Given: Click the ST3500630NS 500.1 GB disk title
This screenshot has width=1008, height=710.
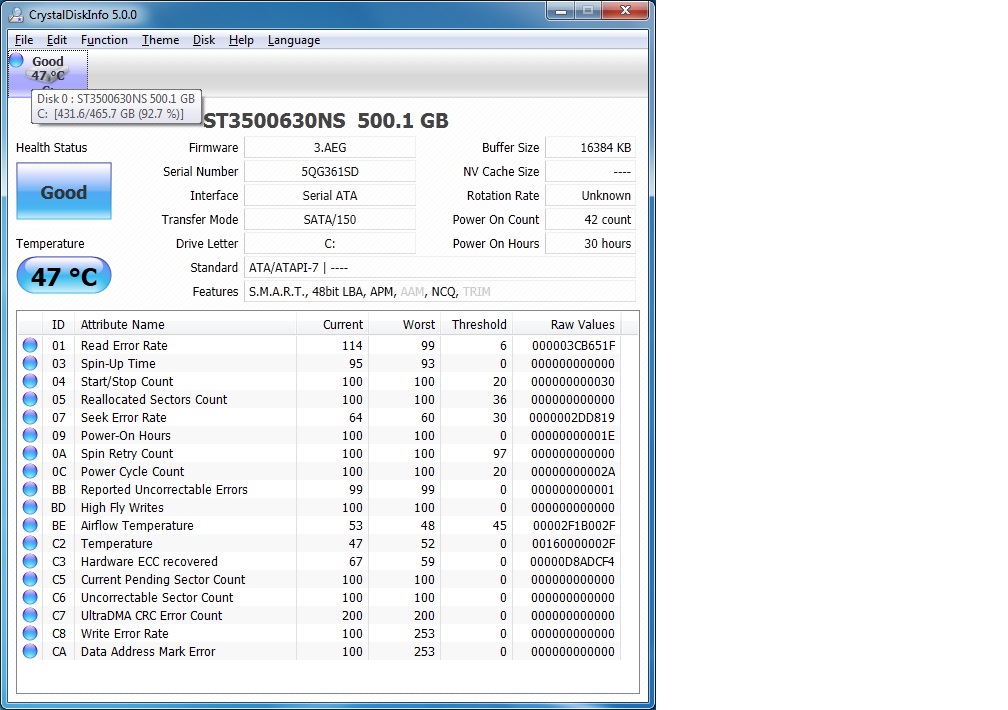Looking at the screenshot, I should (326, 120).
